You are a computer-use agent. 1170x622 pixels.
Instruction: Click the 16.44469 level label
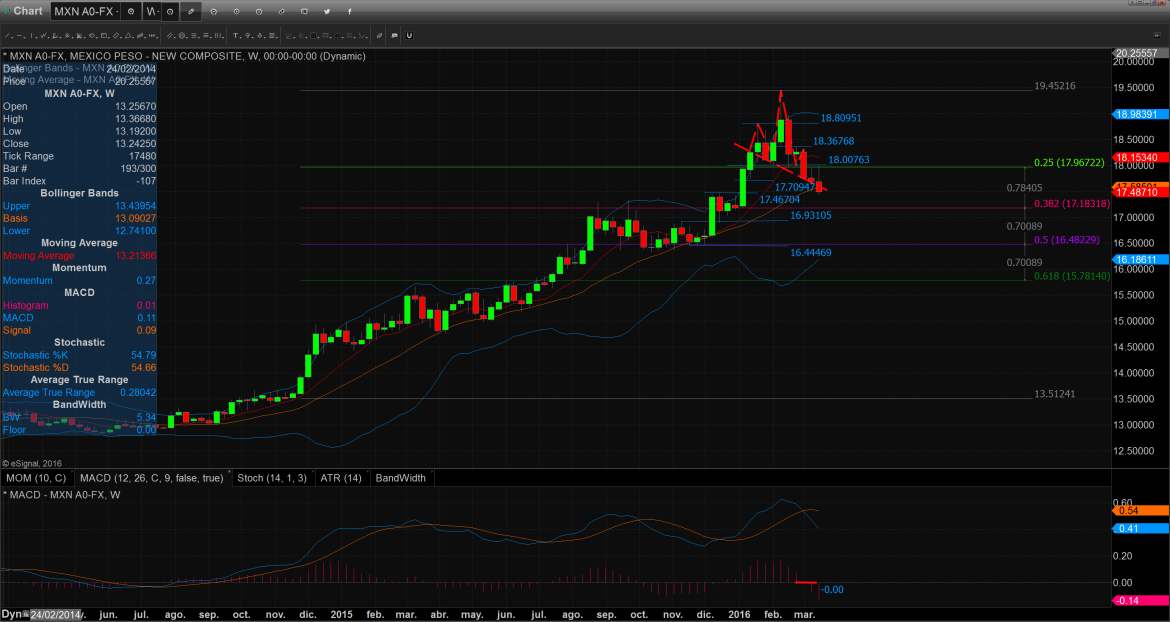click(x=811, y=253)
